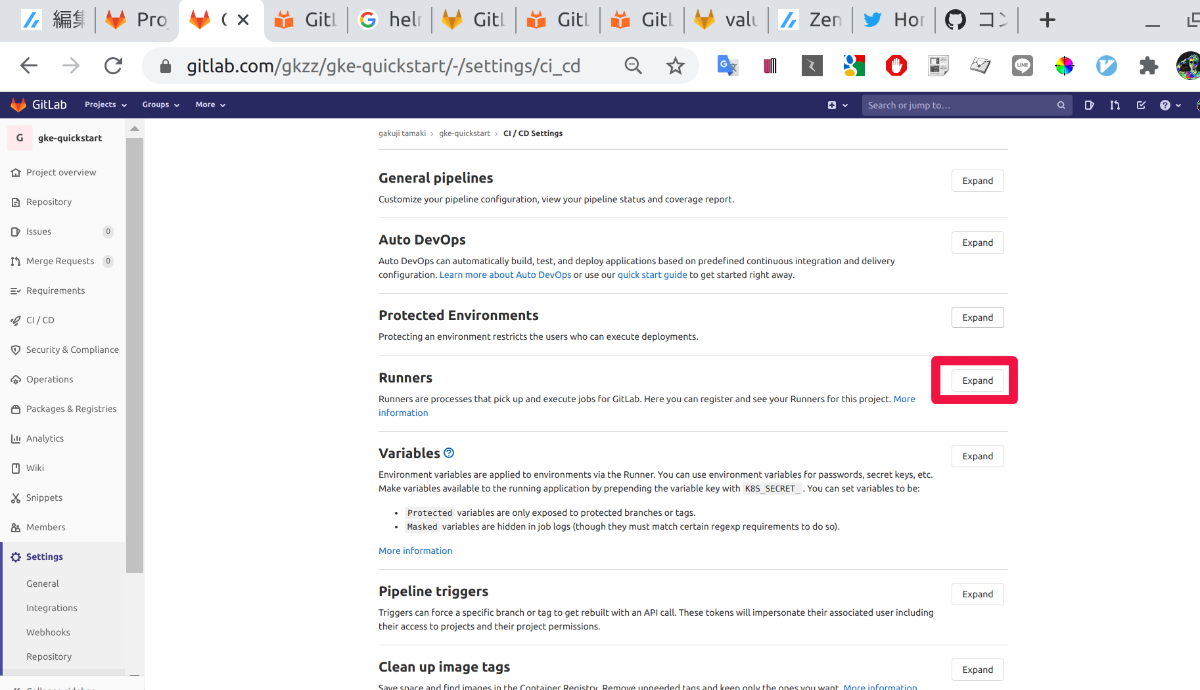Expand the Variables section
This screenshot has width=1200, height=690.
coord(977,456)
